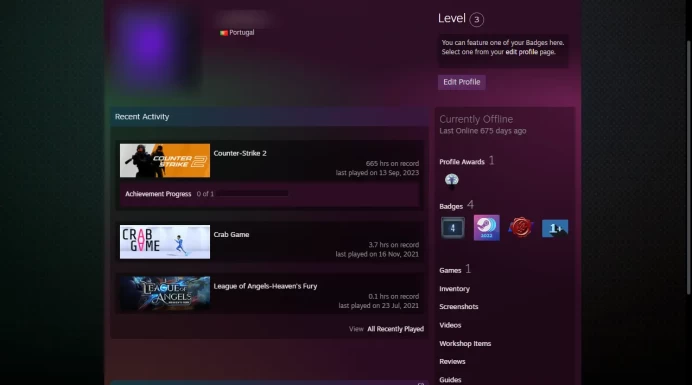The height and width of the screenshot is (385, 692).
Task: Open the Inventory link
Action: (455, 289)
